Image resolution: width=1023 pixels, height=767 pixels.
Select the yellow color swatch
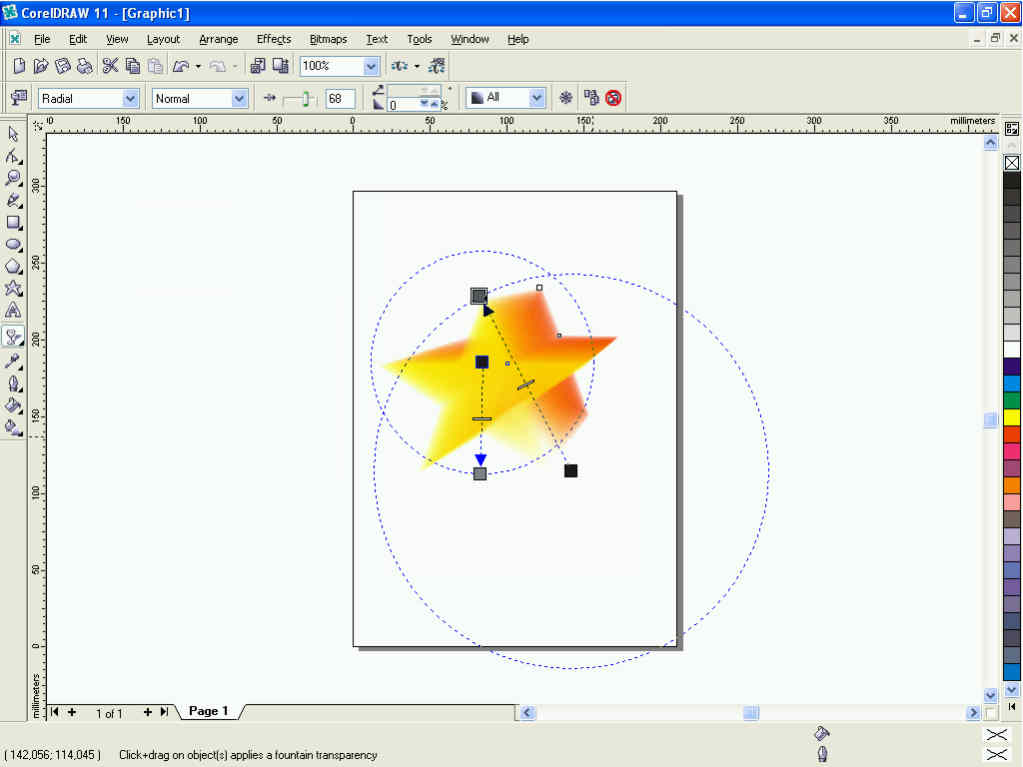[1011, 416]
